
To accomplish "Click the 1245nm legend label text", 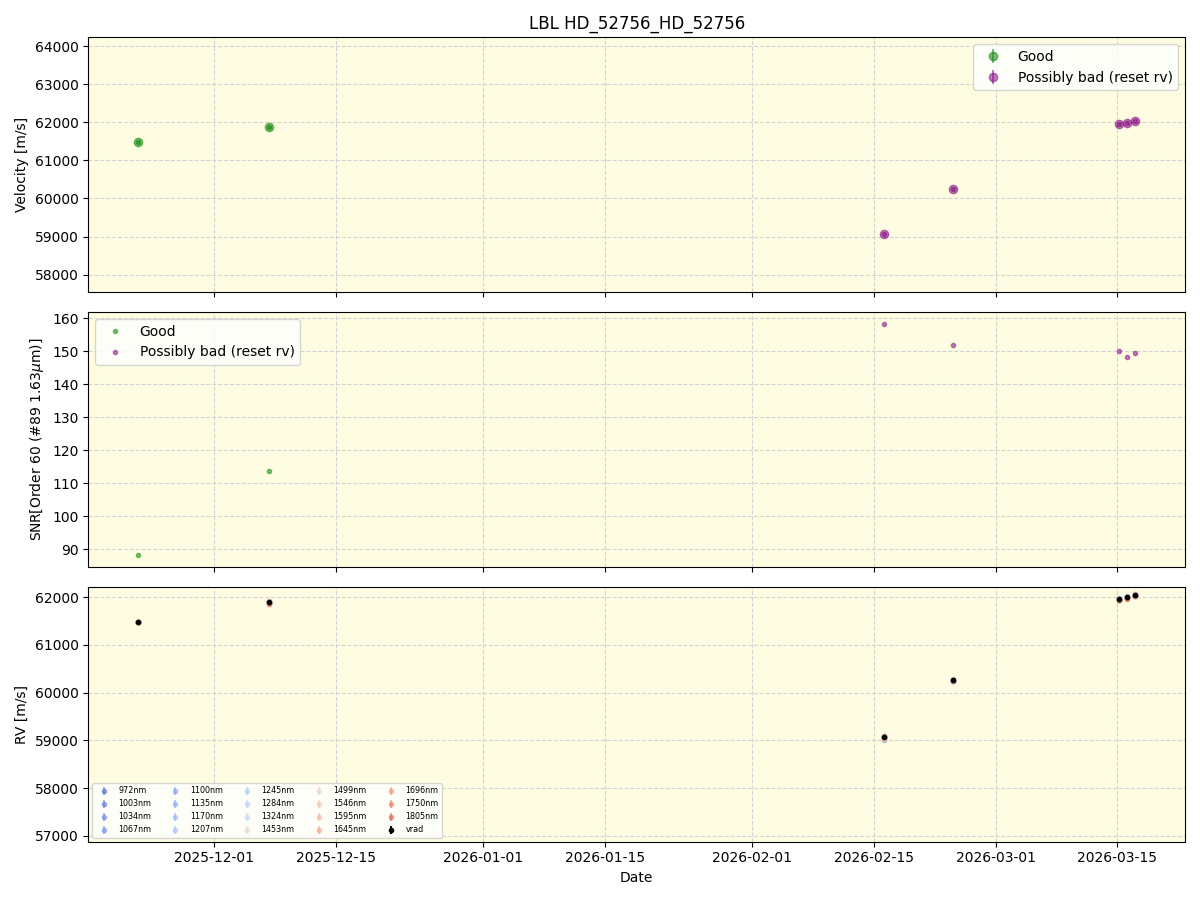I will click(x=278, y=790).
